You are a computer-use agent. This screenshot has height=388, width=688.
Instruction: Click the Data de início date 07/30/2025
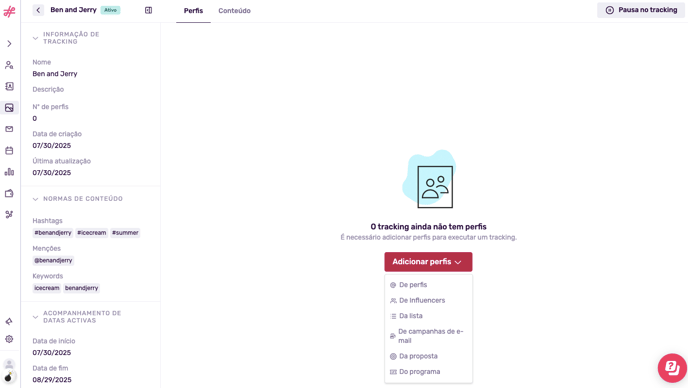point(52,353)
